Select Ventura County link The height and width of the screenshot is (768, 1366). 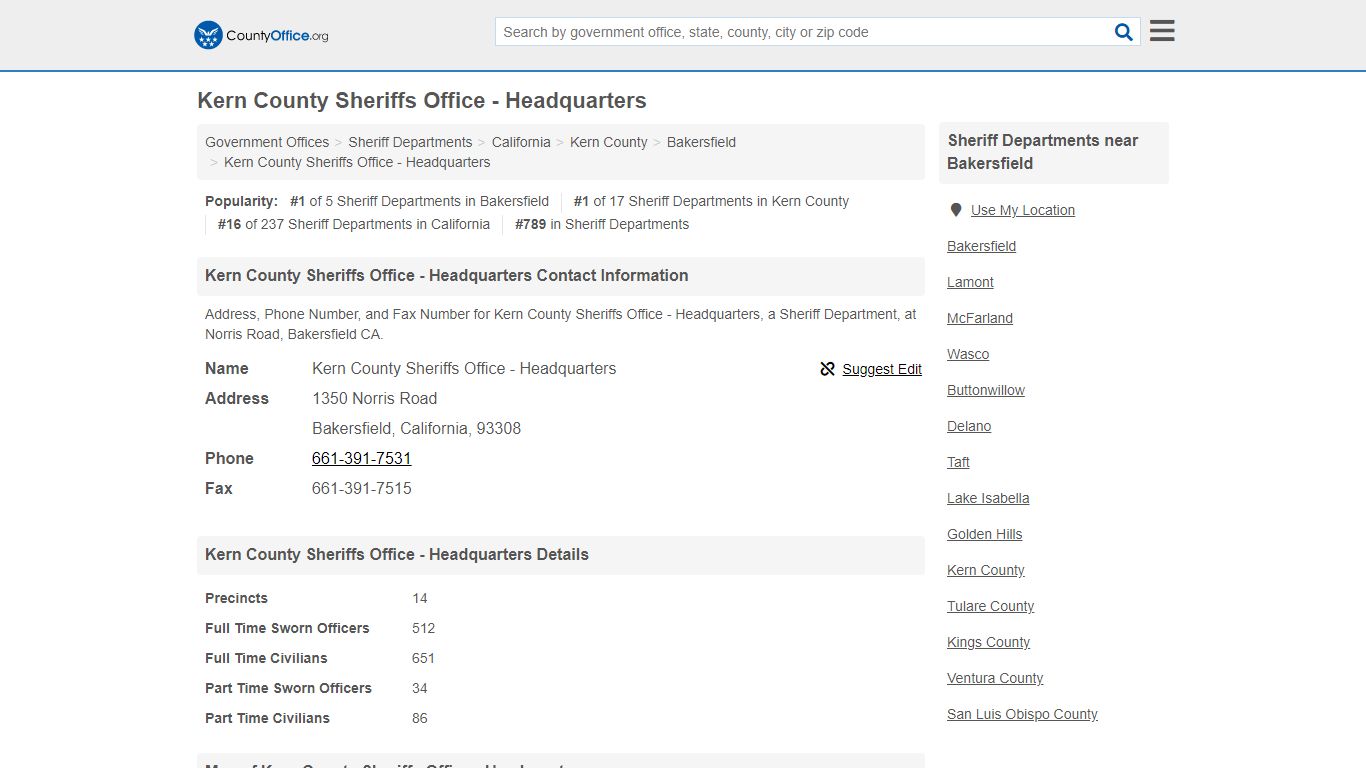[995, 678]
